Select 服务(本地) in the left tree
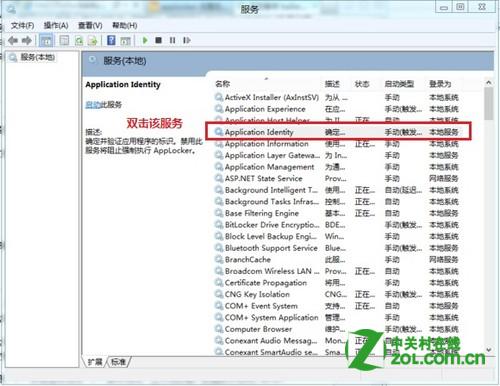The height and width of the screenshot is (386, 500). pyautogui.click(x=37, y=57)
